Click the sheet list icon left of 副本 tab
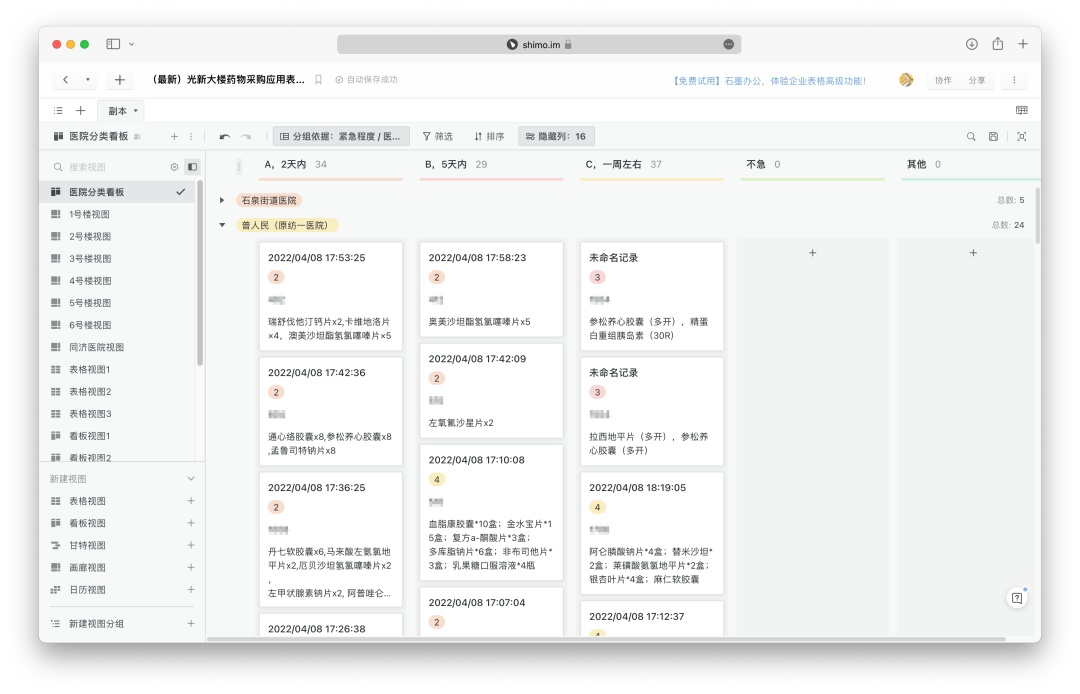 58,111
